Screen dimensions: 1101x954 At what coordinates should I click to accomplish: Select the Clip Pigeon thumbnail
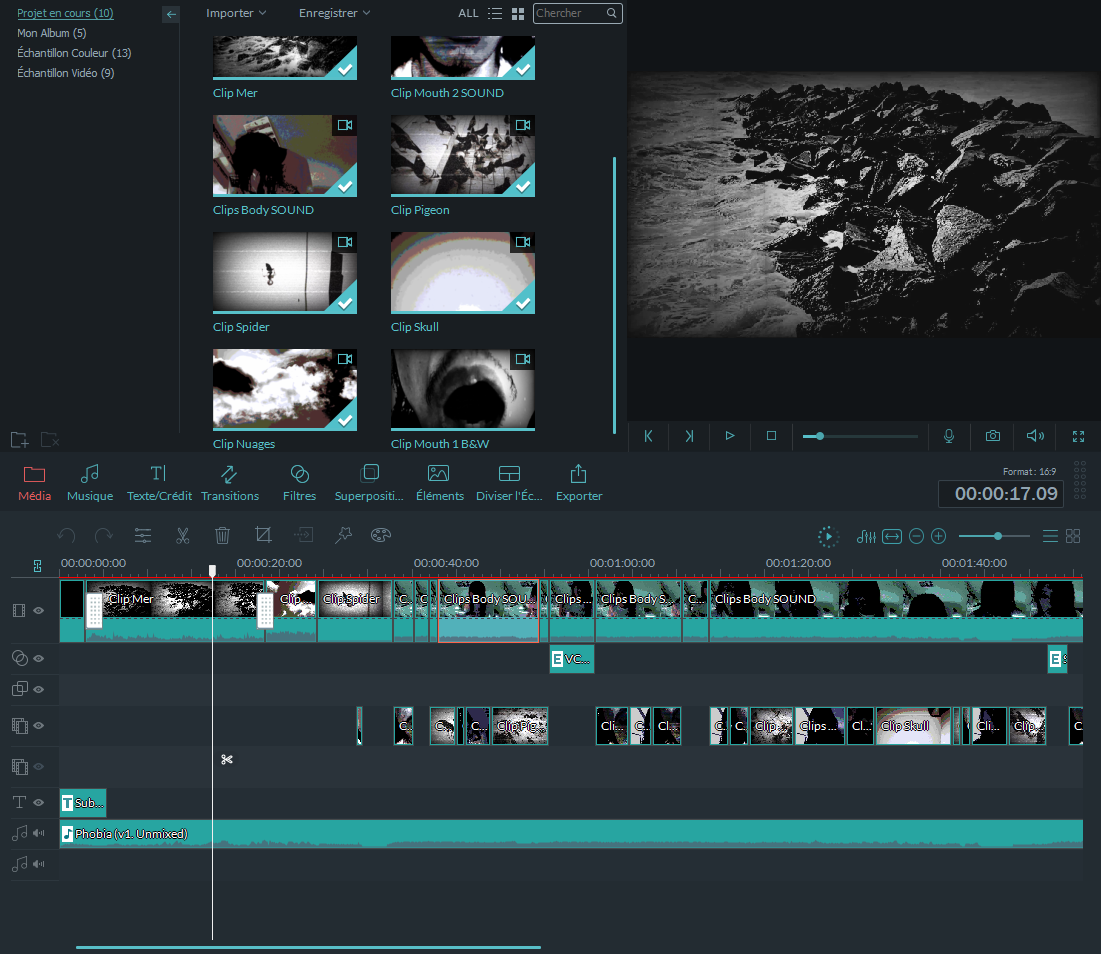point(463,156)
